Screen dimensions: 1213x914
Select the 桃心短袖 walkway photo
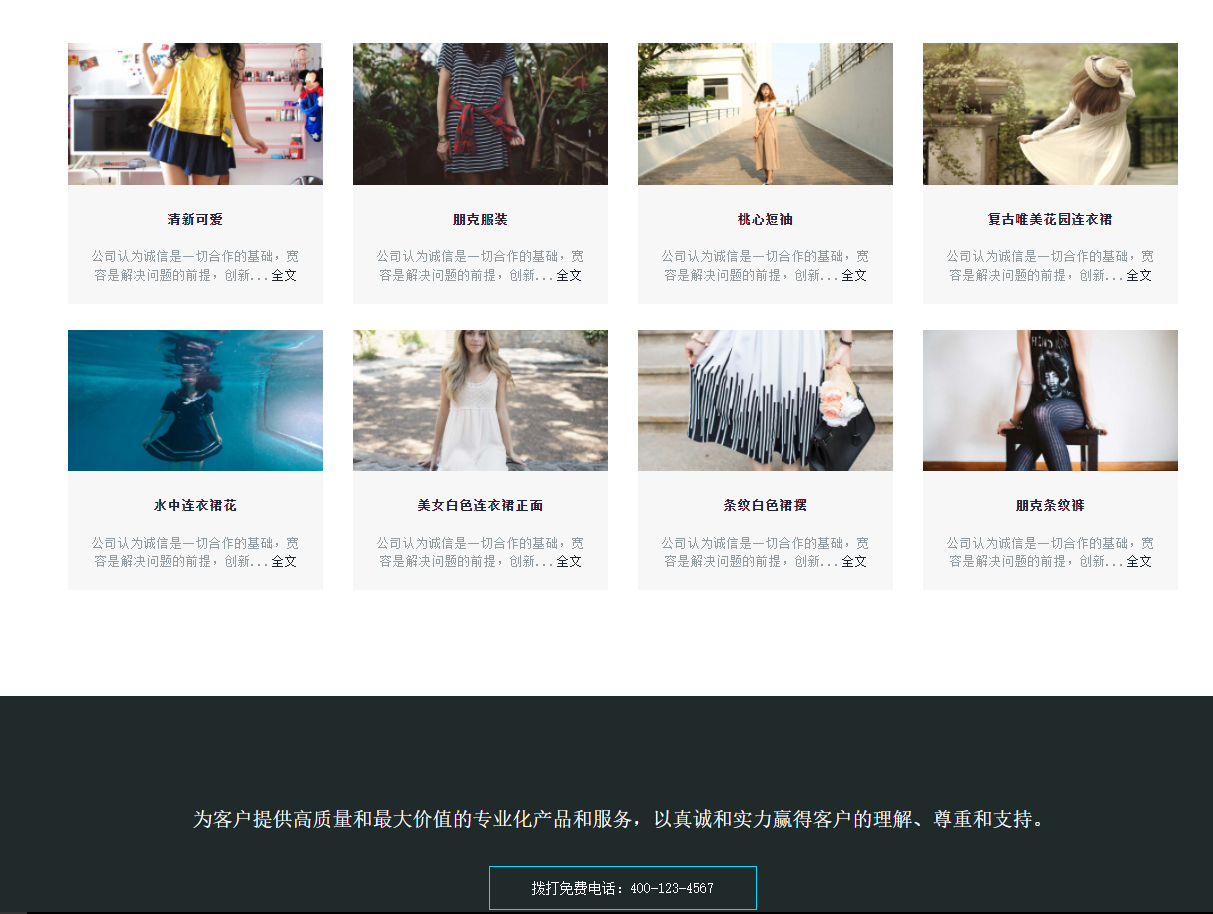pyautogui.click(x=765, y=114)
